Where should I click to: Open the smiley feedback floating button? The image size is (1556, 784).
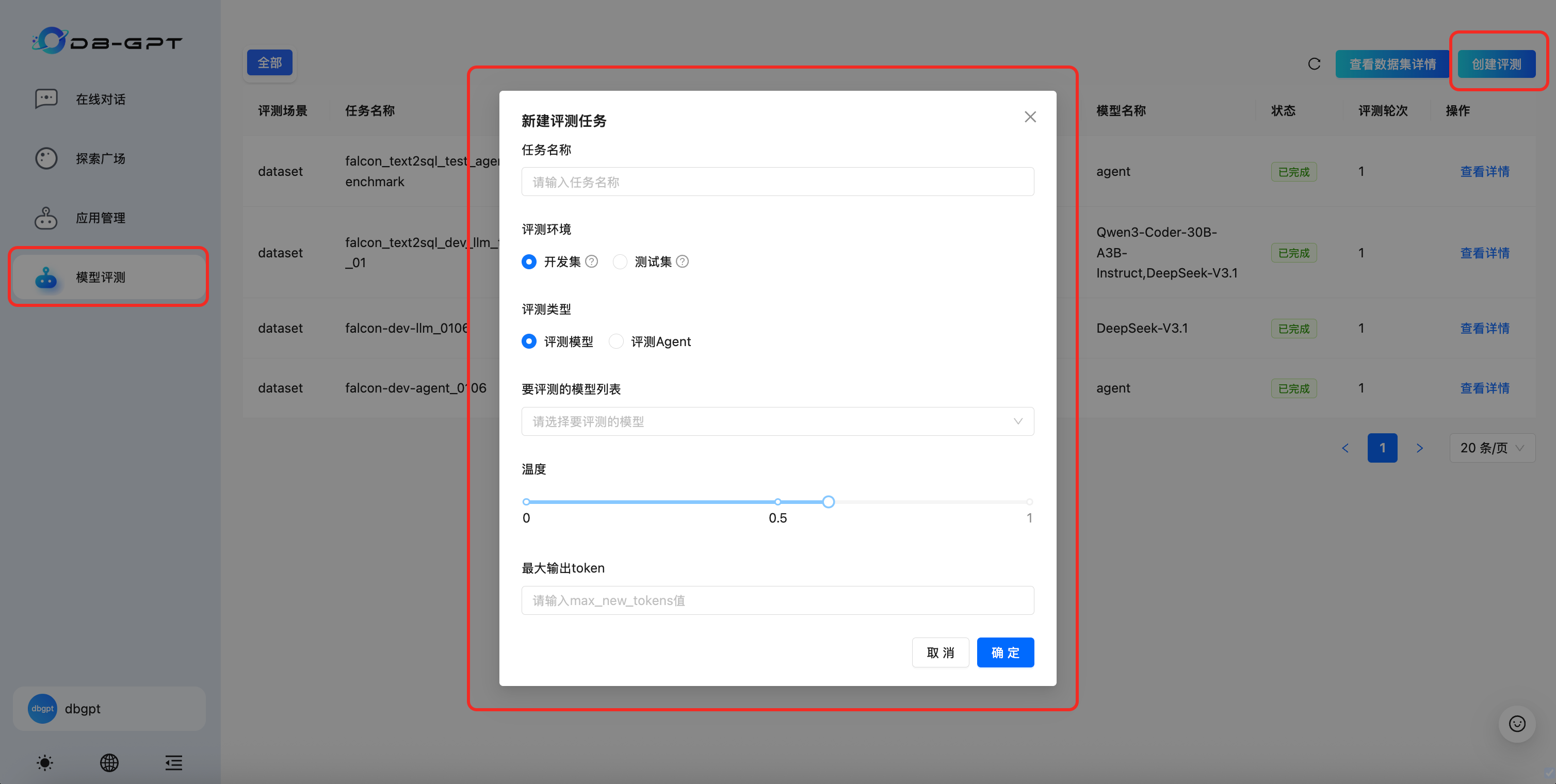tap(1517, 724)
